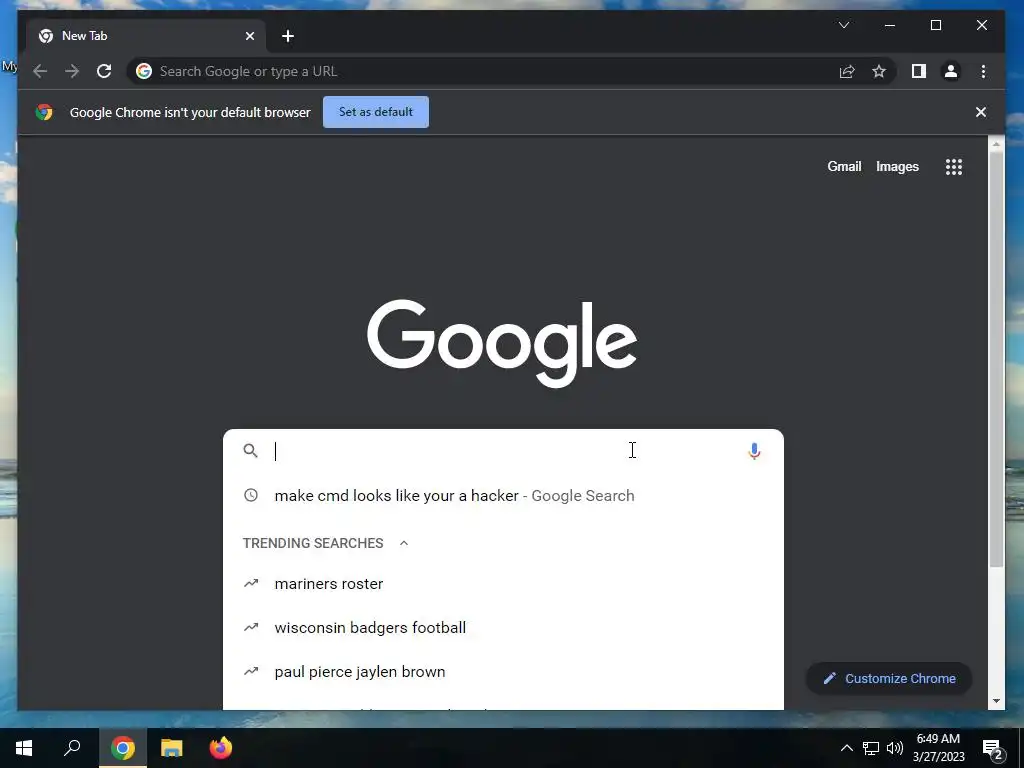Viewport: 1024px width, 768px height.
Task: Open the Windows Start menu
Action: [x=24, y=748]
